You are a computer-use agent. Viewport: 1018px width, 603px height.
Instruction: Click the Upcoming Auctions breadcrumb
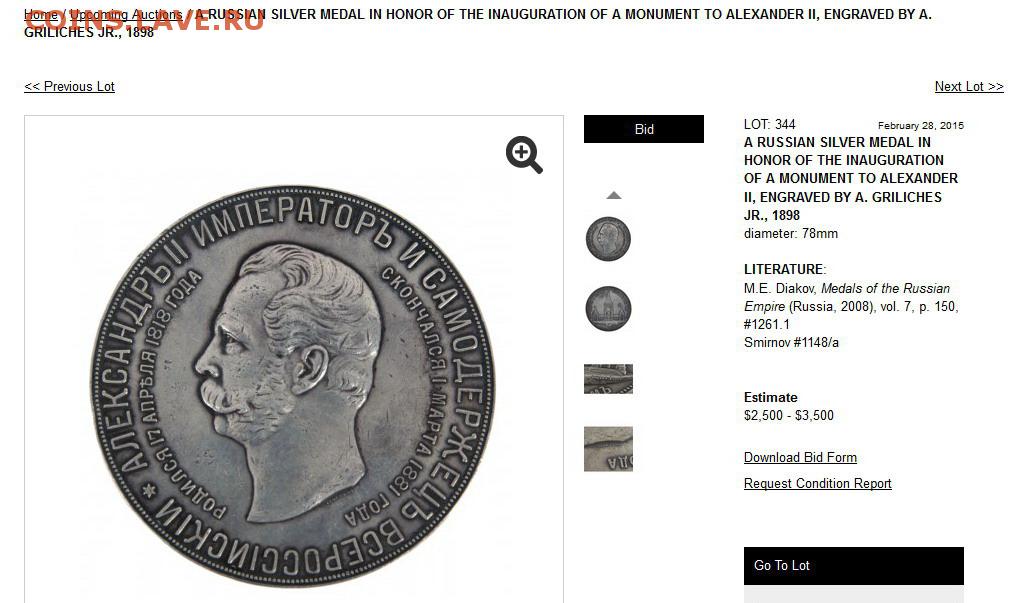tap(126, 14)
